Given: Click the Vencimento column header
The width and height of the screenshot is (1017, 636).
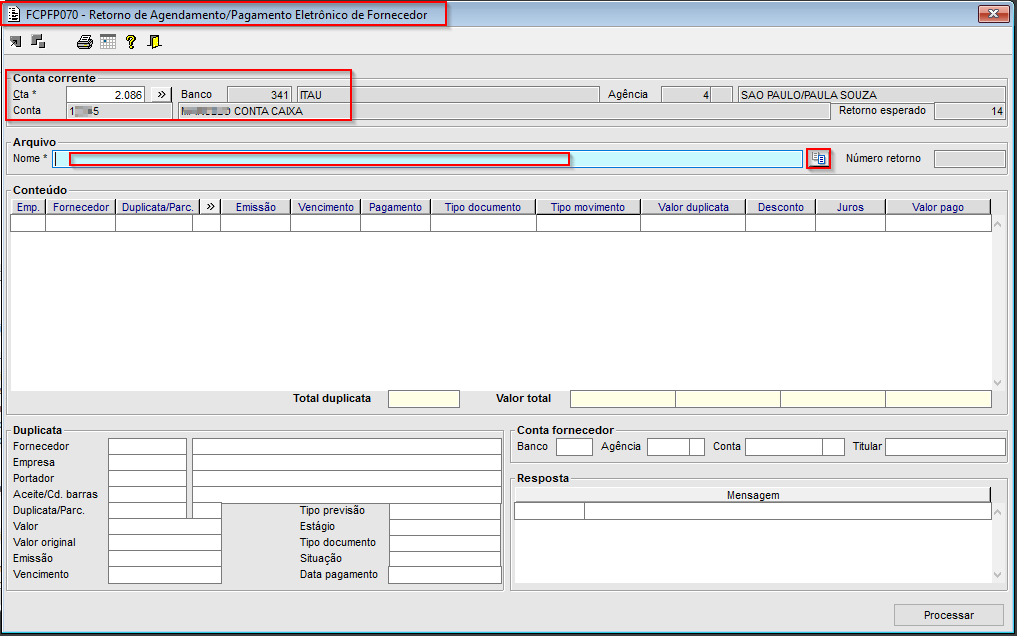Looking at the screenshot, I should [326, 207].
